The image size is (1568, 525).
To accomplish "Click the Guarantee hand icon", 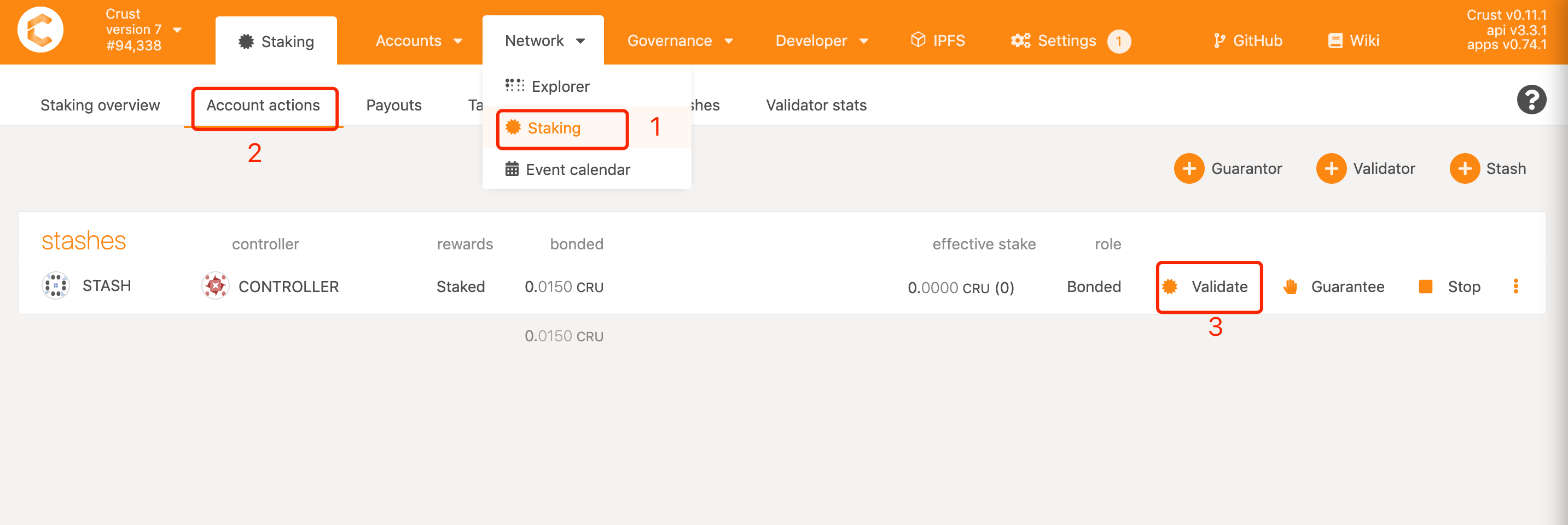I will (x=1290, y=287).
